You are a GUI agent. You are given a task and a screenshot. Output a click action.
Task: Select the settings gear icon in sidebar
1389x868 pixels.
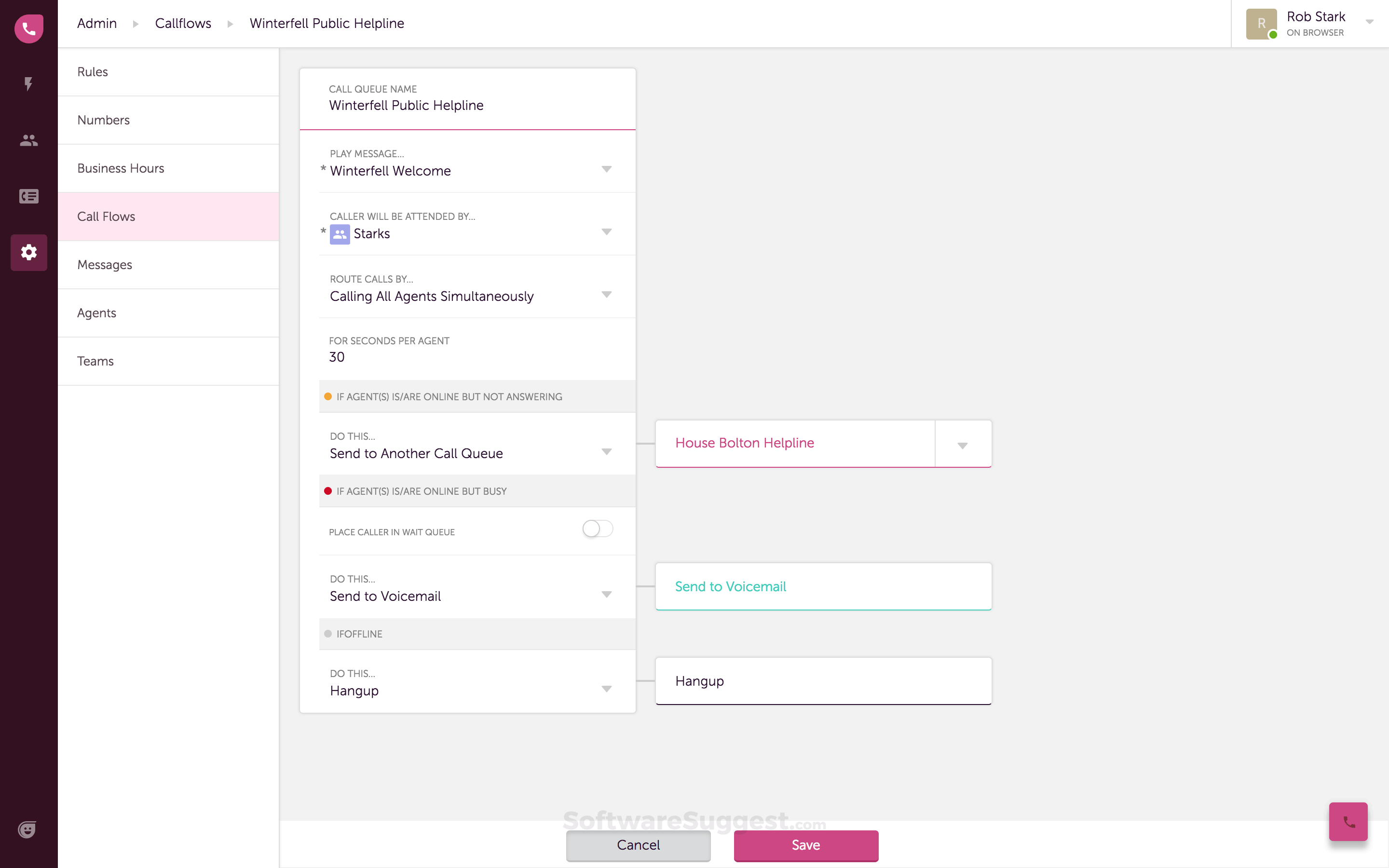29,253
